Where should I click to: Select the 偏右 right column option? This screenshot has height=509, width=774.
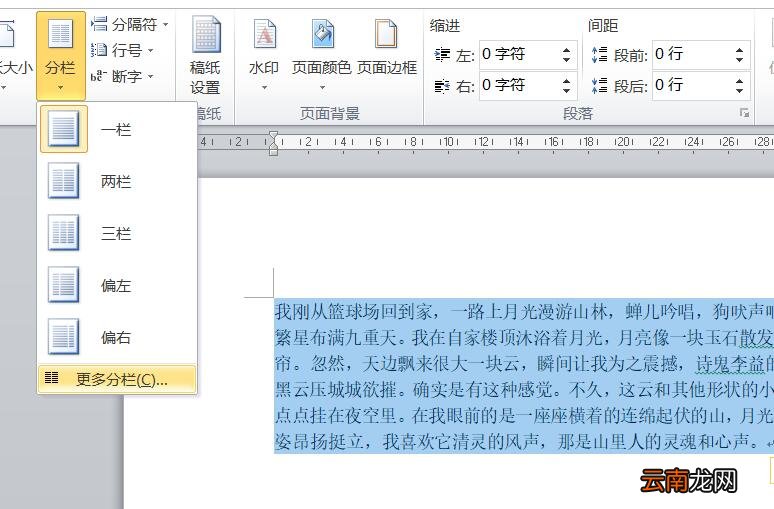pyautogui.click(x=117, y=337)
